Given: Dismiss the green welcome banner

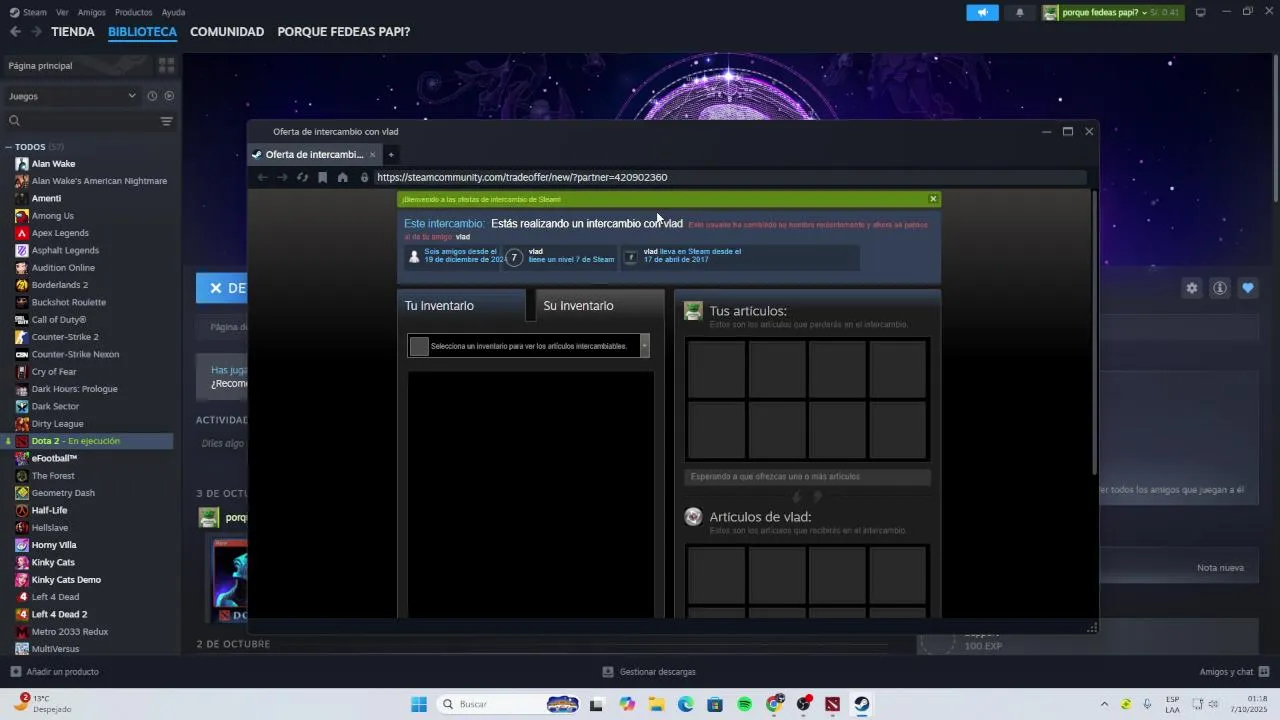Looking at the screenshot, I should (x=933, y=199).
